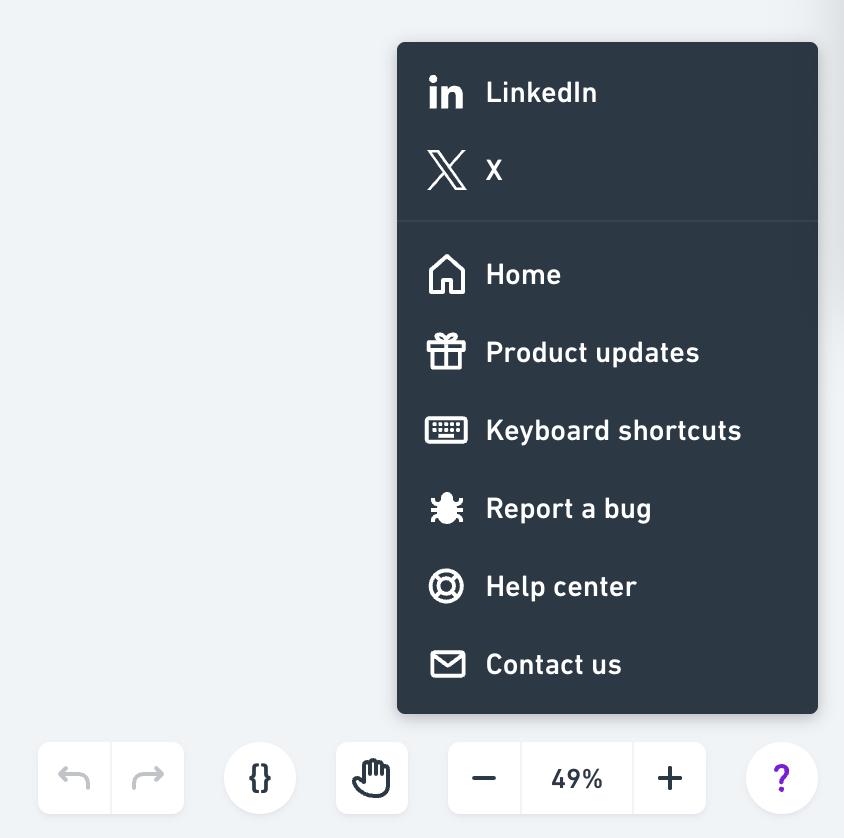Screen dimensions: 844x838
Task: Click the bug icon
Action: 446,508
